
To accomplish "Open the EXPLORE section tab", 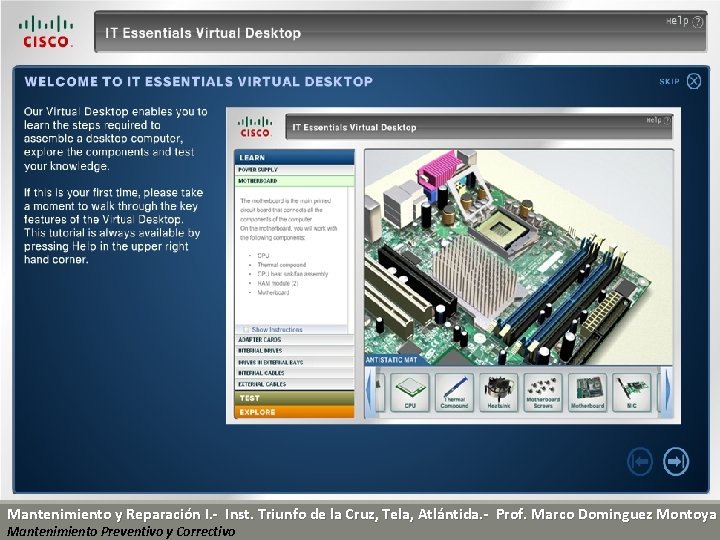I will point(294,412).
